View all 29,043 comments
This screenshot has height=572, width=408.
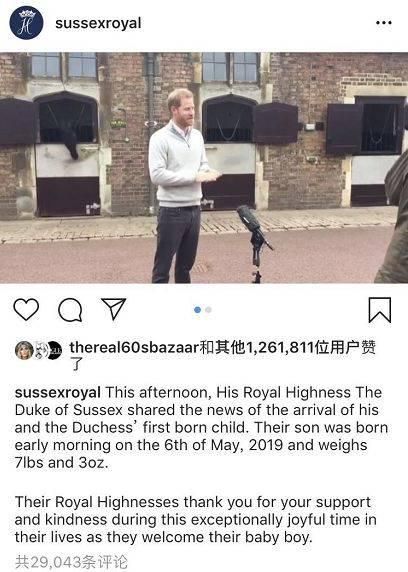pyautogui.click(x=72, y=562)
